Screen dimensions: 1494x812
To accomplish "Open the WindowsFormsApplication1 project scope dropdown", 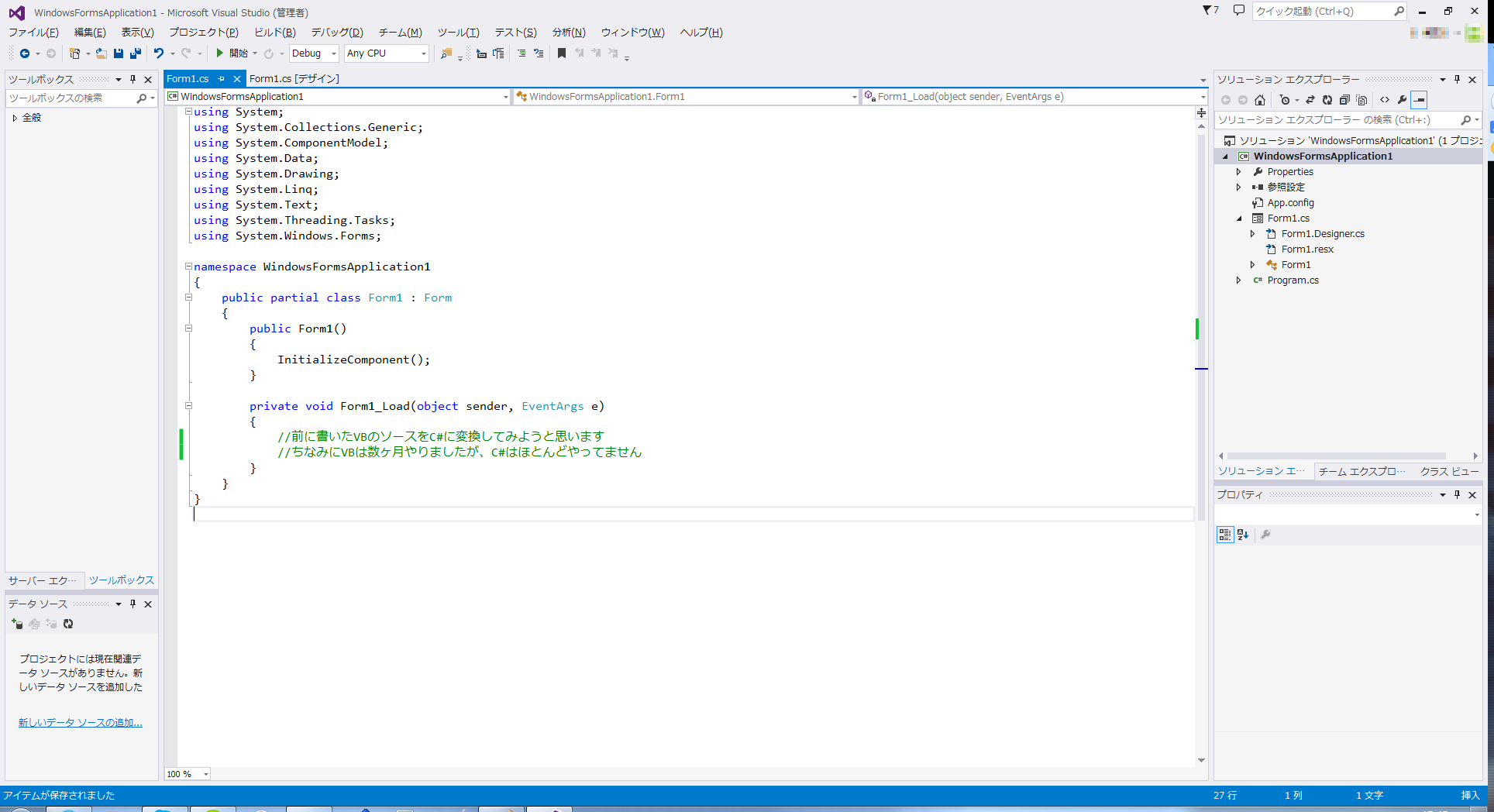I will (338, 97).
